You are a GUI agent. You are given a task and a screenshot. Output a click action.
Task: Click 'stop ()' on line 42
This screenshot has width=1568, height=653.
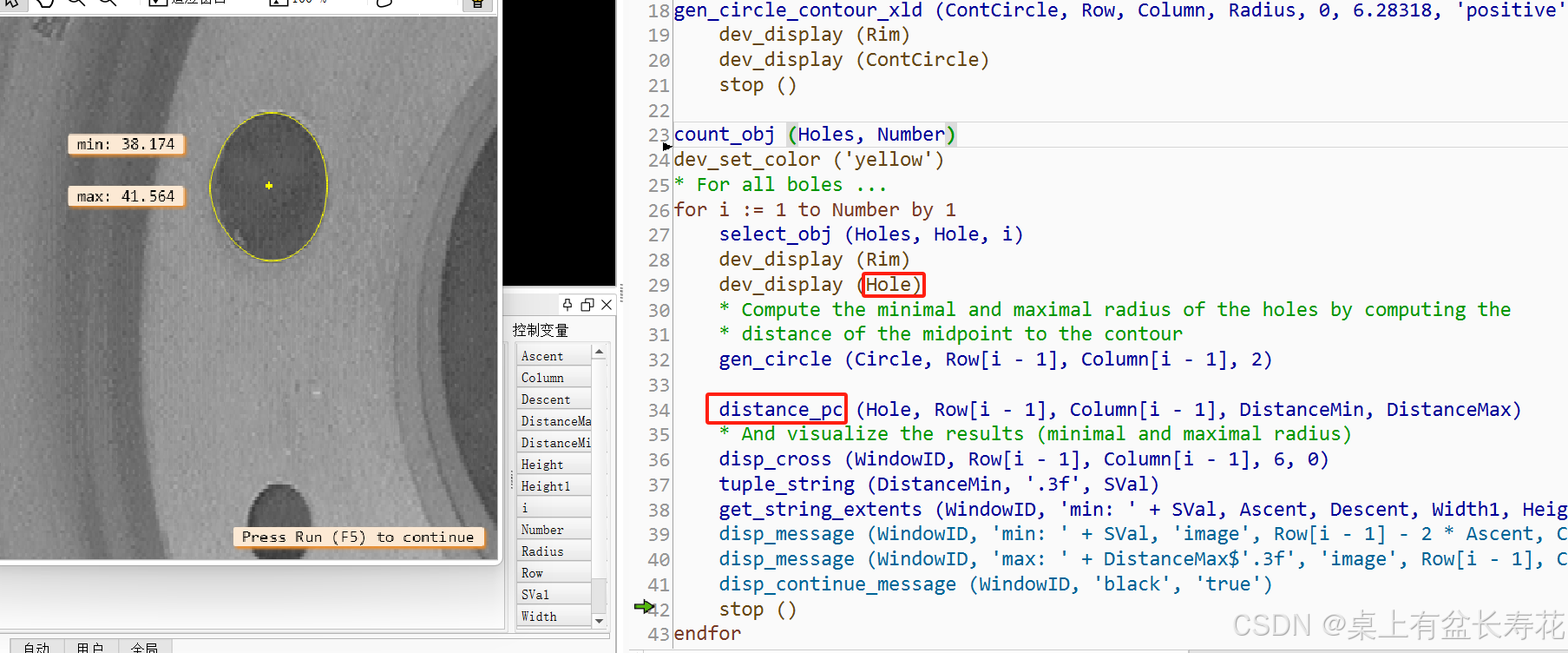pos(758,610)
